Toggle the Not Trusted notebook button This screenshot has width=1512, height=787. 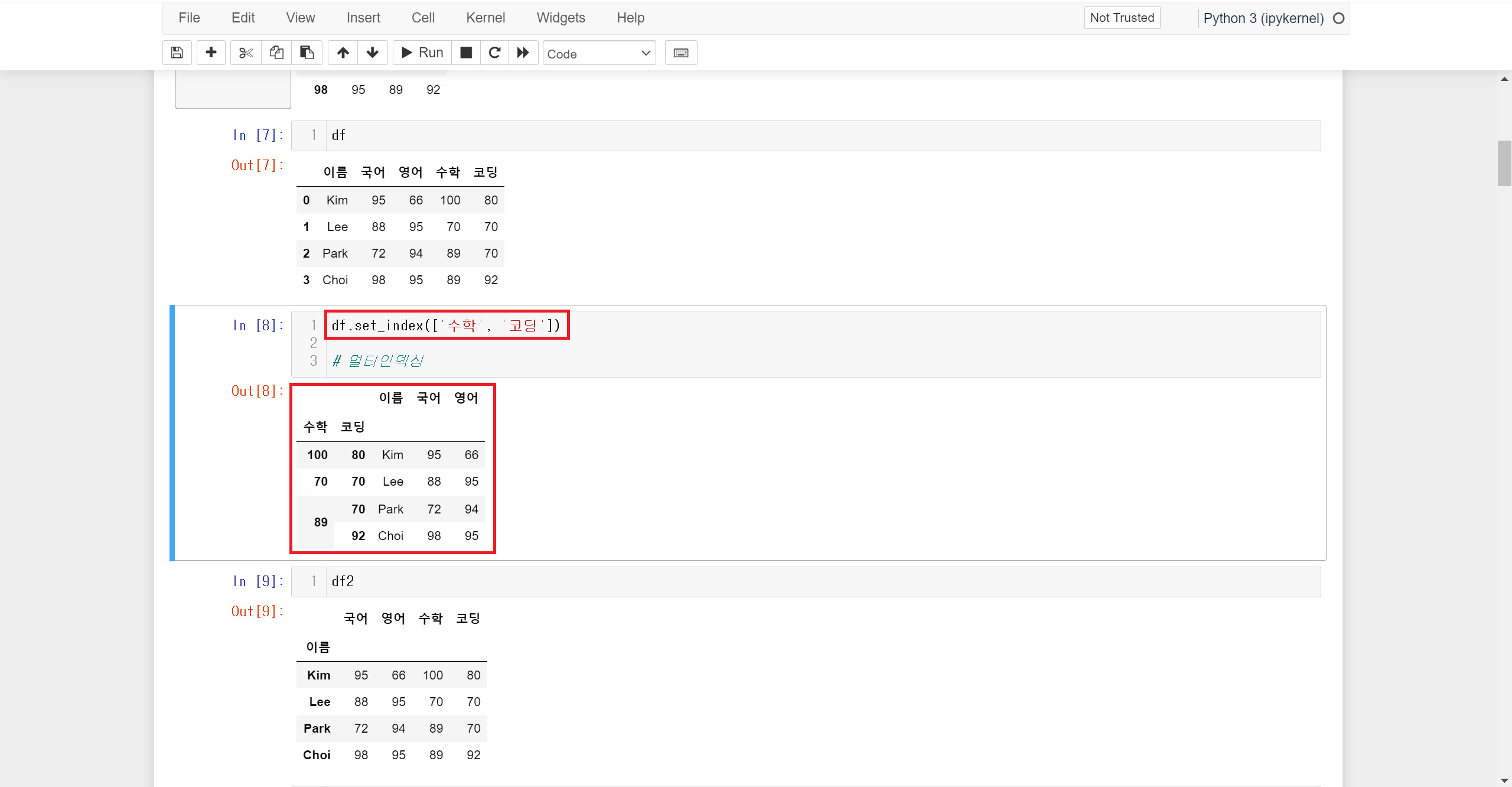(1122, 18)
